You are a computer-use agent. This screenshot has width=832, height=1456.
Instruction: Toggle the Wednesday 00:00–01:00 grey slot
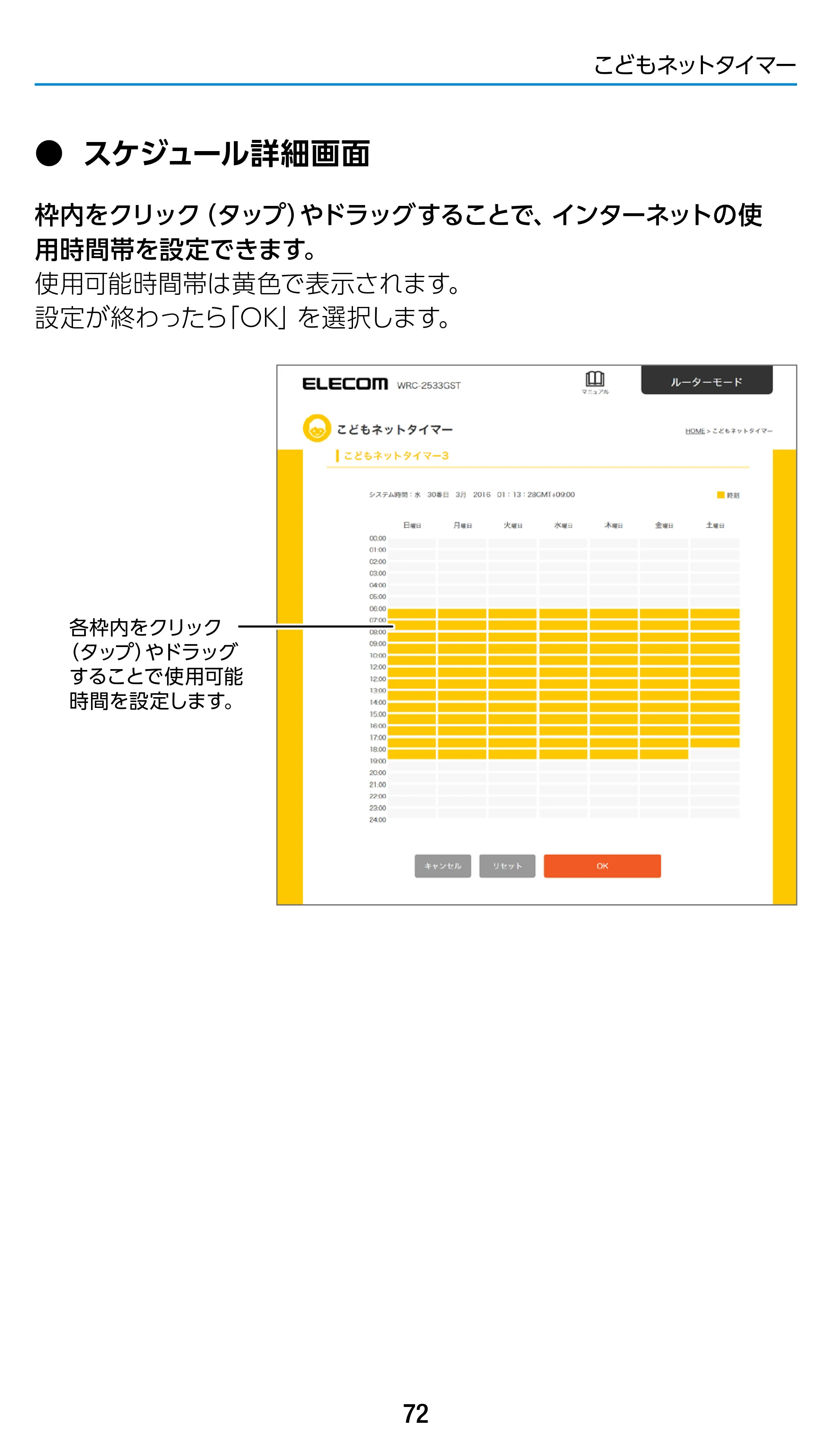[564, 543]
